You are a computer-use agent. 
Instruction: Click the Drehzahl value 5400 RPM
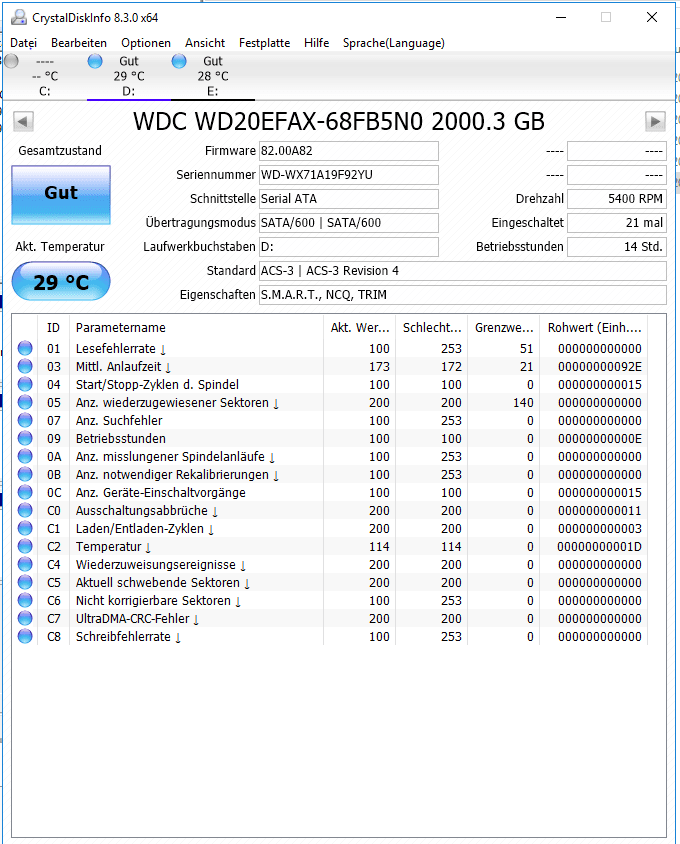point(617,199)
